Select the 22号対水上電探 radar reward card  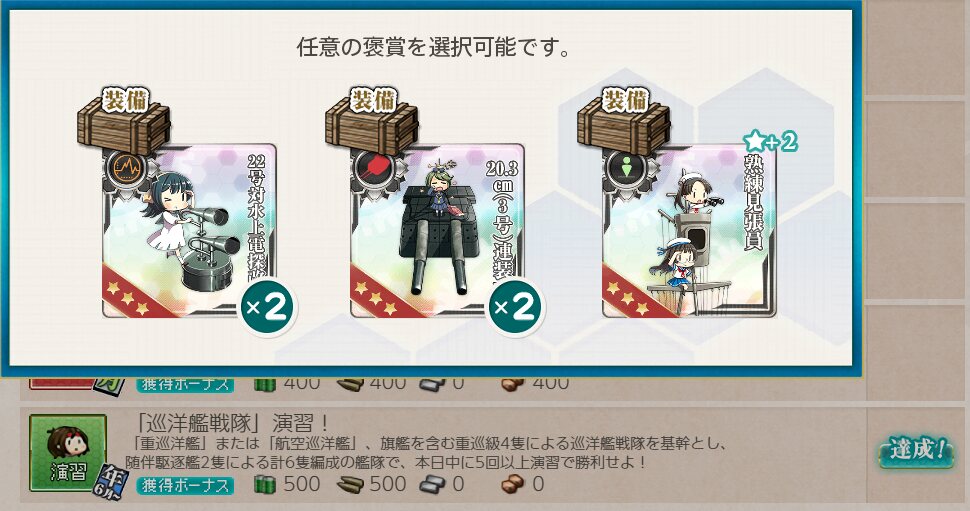pyautogui.click(x=189, y=231)
